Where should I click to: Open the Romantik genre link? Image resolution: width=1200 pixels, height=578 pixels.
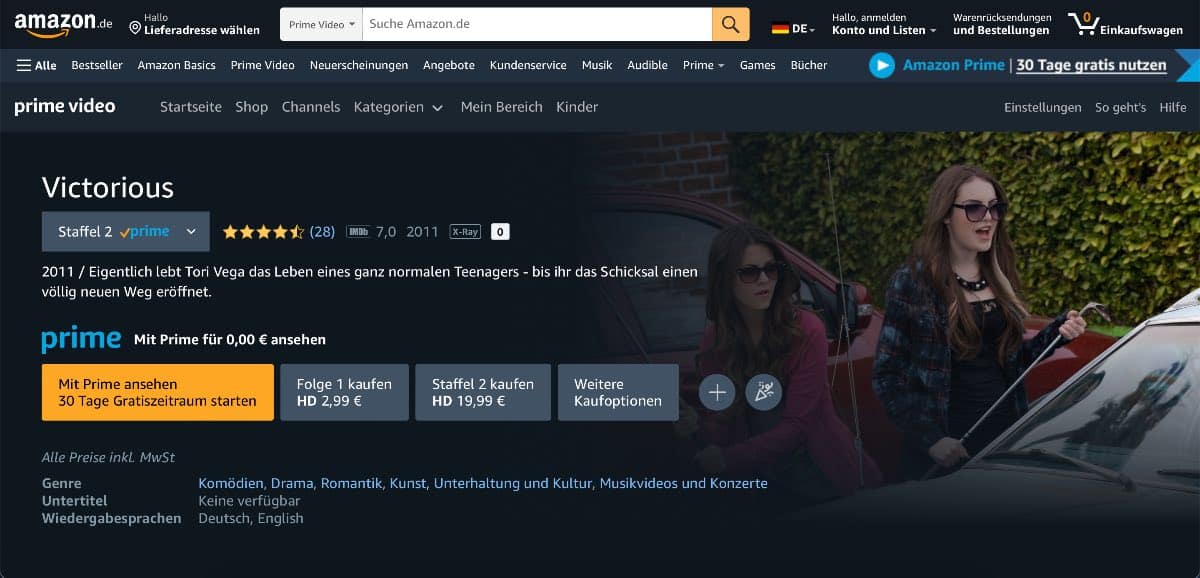coord(352,483)
